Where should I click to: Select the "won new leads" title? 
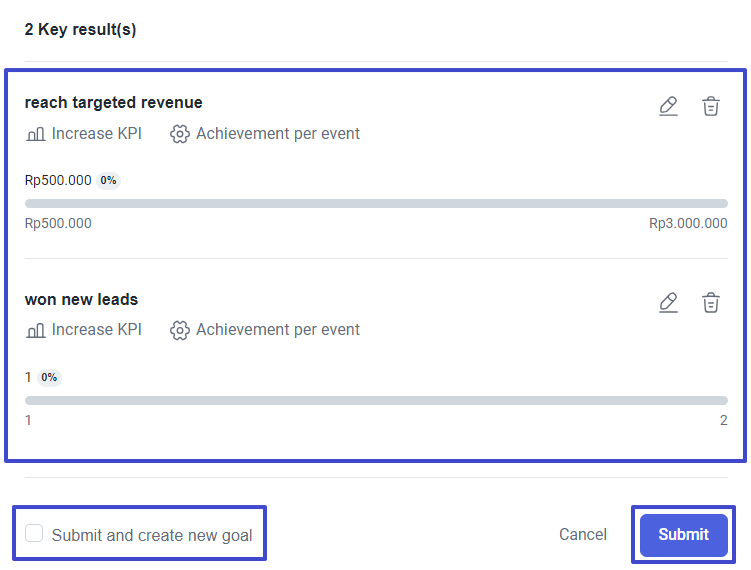[81, 299]
